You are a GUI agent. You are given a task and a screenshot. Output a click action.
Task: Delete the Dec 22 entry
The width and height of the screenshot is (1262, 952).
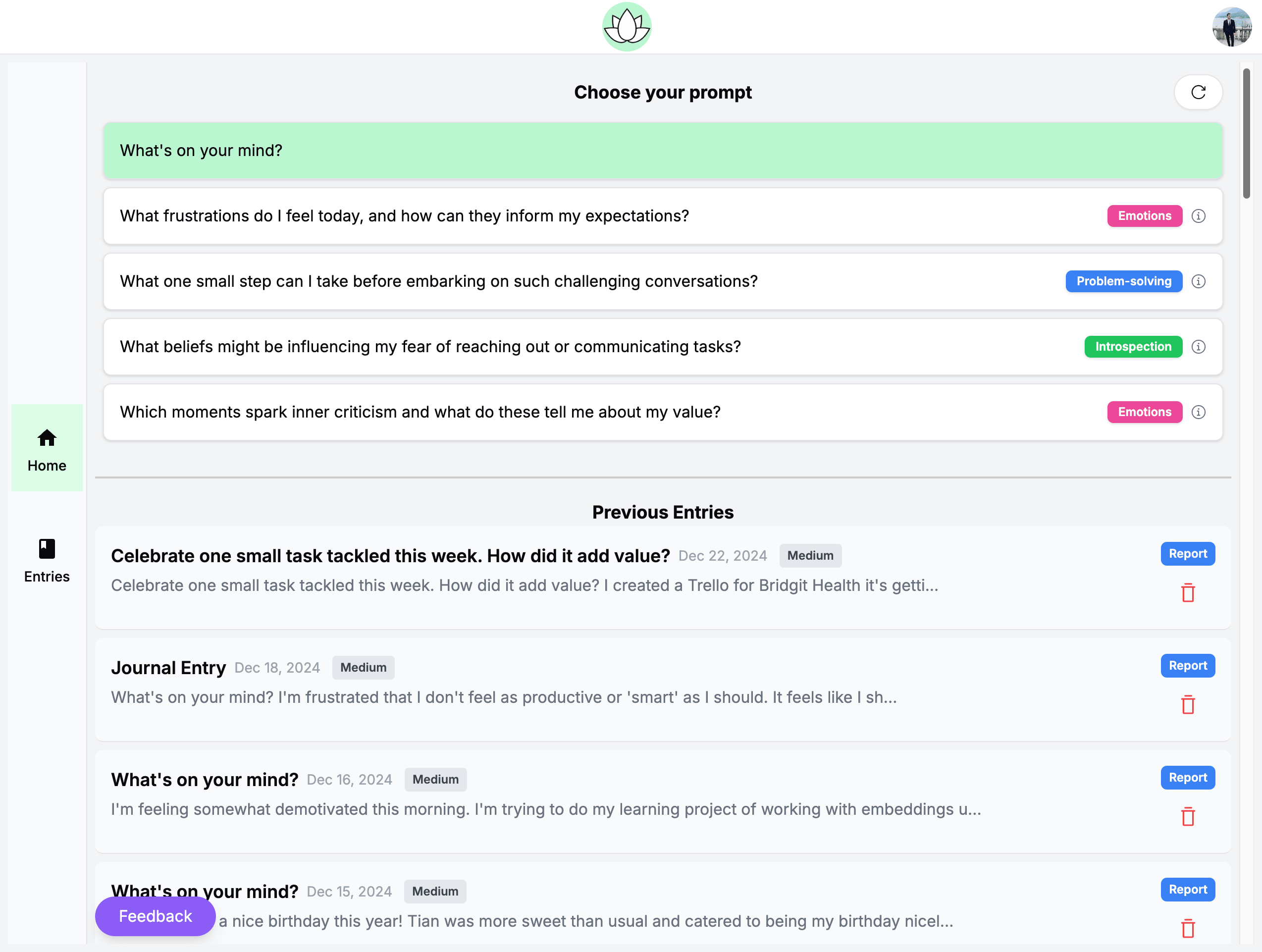(1188, 593)
